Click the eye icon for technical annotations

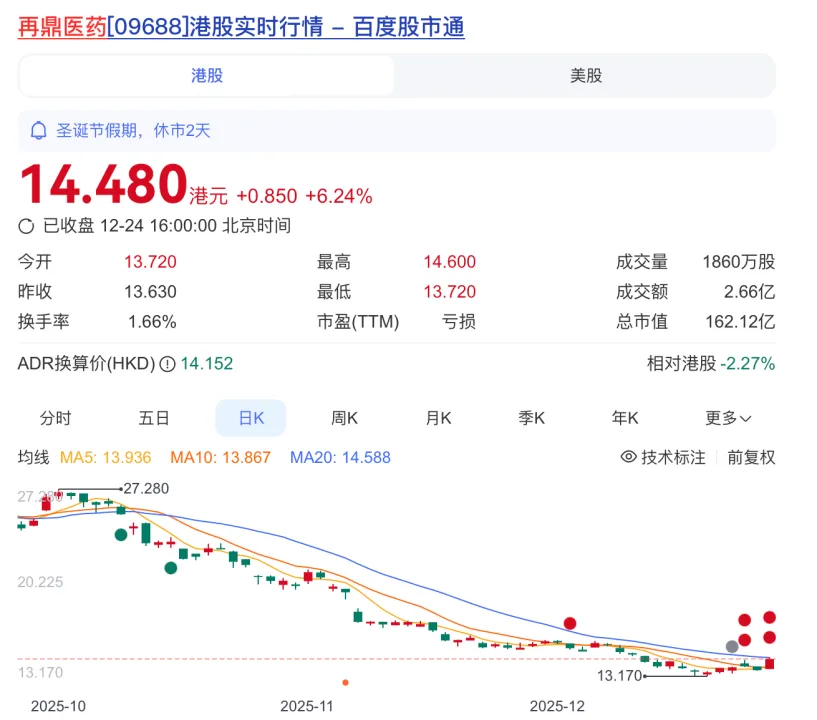pyautogui.click(x=629, y=457)
